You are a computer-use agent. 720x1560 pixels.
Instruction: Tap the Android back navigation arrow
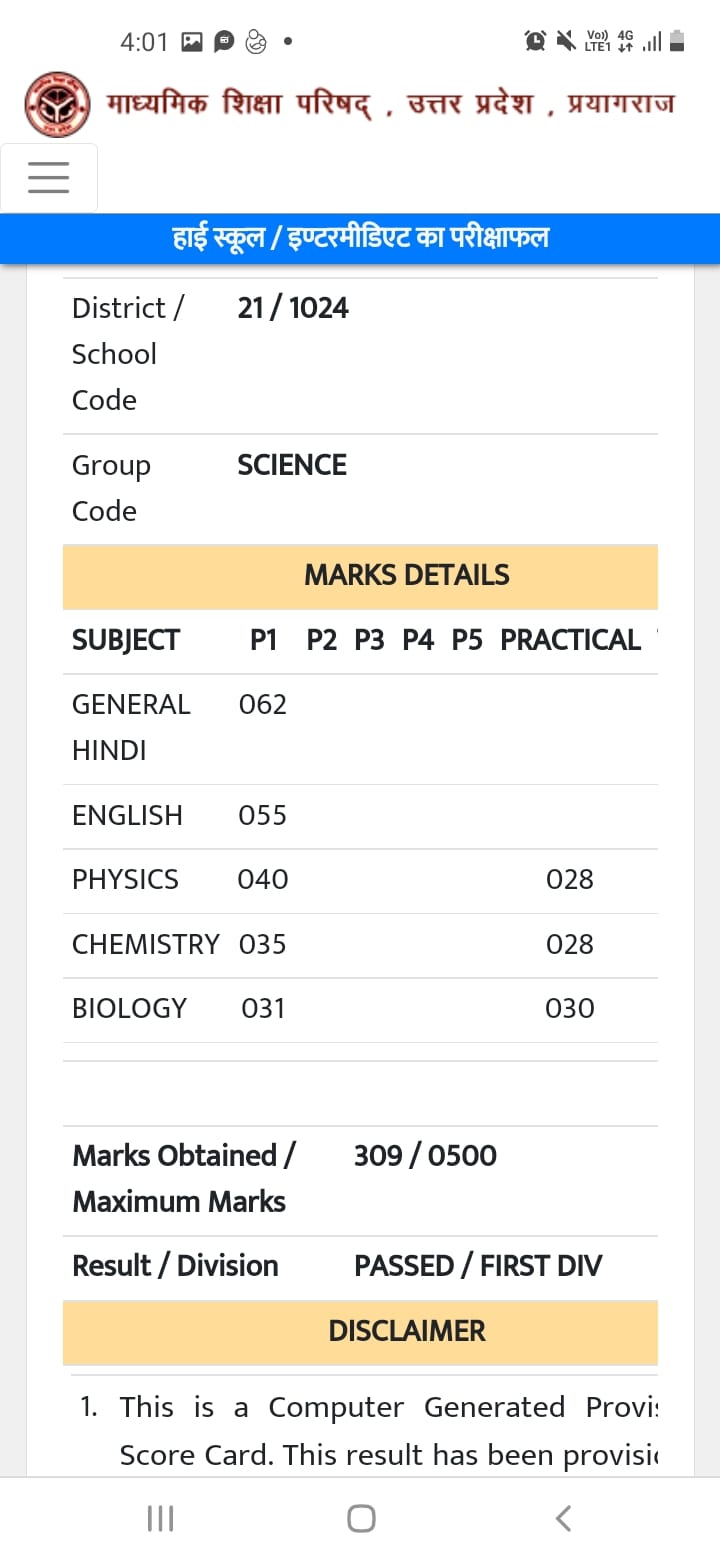[563, 1518]
